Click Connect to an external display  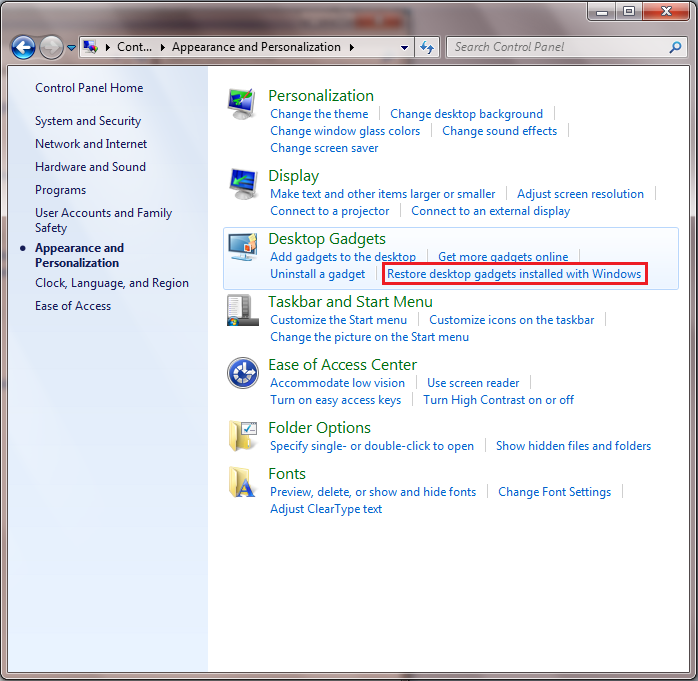(490, 211)
